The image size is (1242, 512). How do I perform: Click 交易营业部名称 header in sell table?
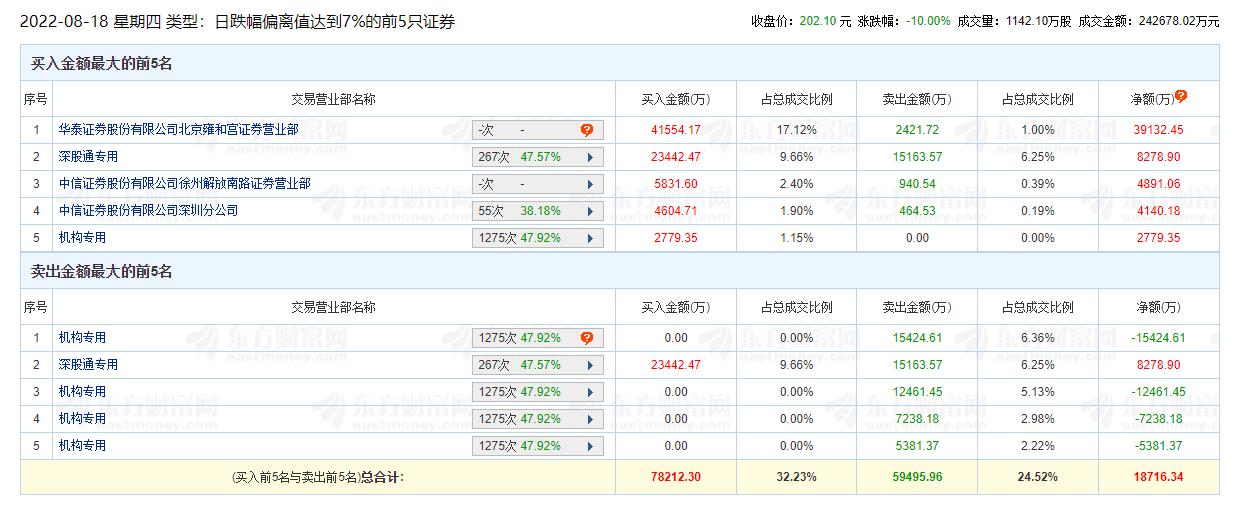pyautogui.click(x=333, y=308)
